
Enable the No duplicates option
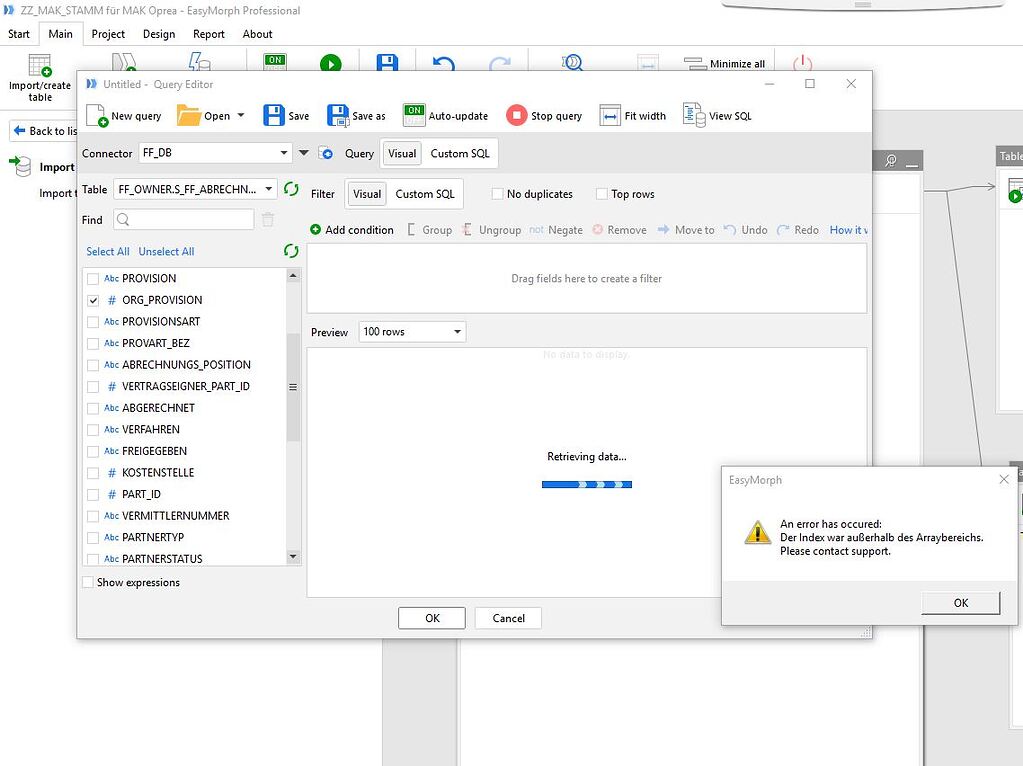pos(497,193)
